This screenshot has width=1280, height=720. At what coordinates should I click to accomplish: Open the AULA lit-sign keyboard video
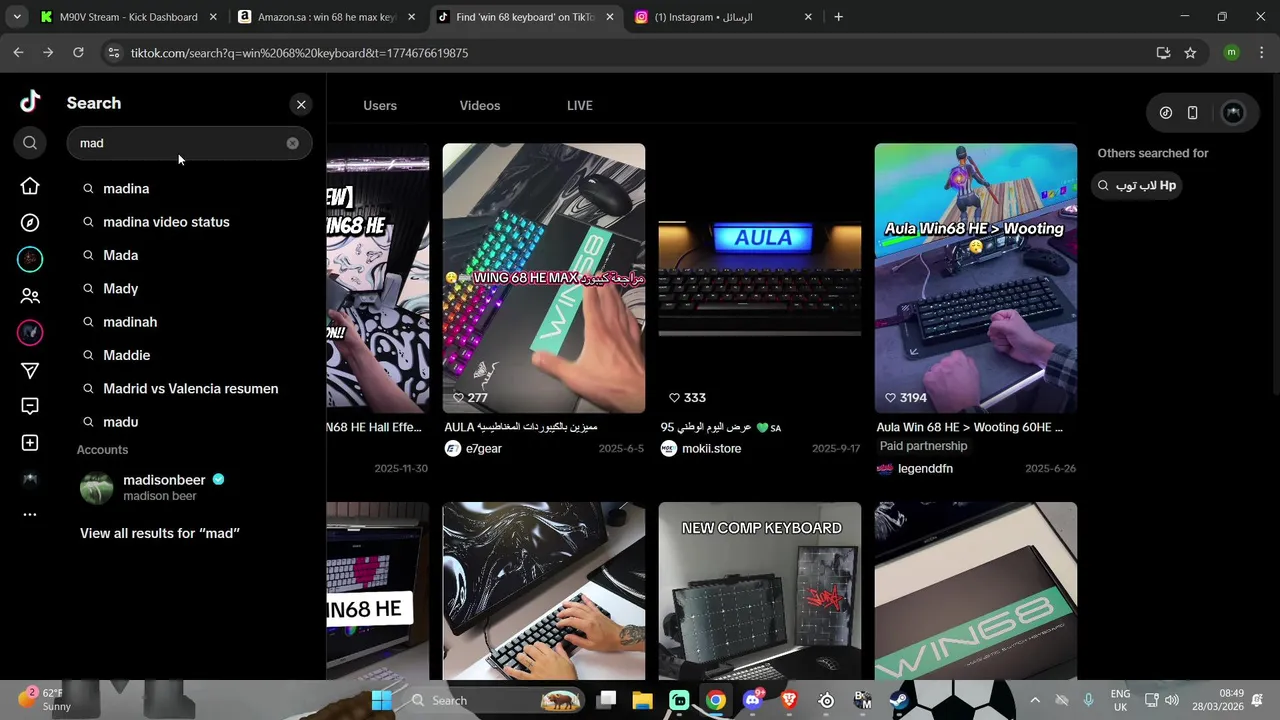[760, 278]
